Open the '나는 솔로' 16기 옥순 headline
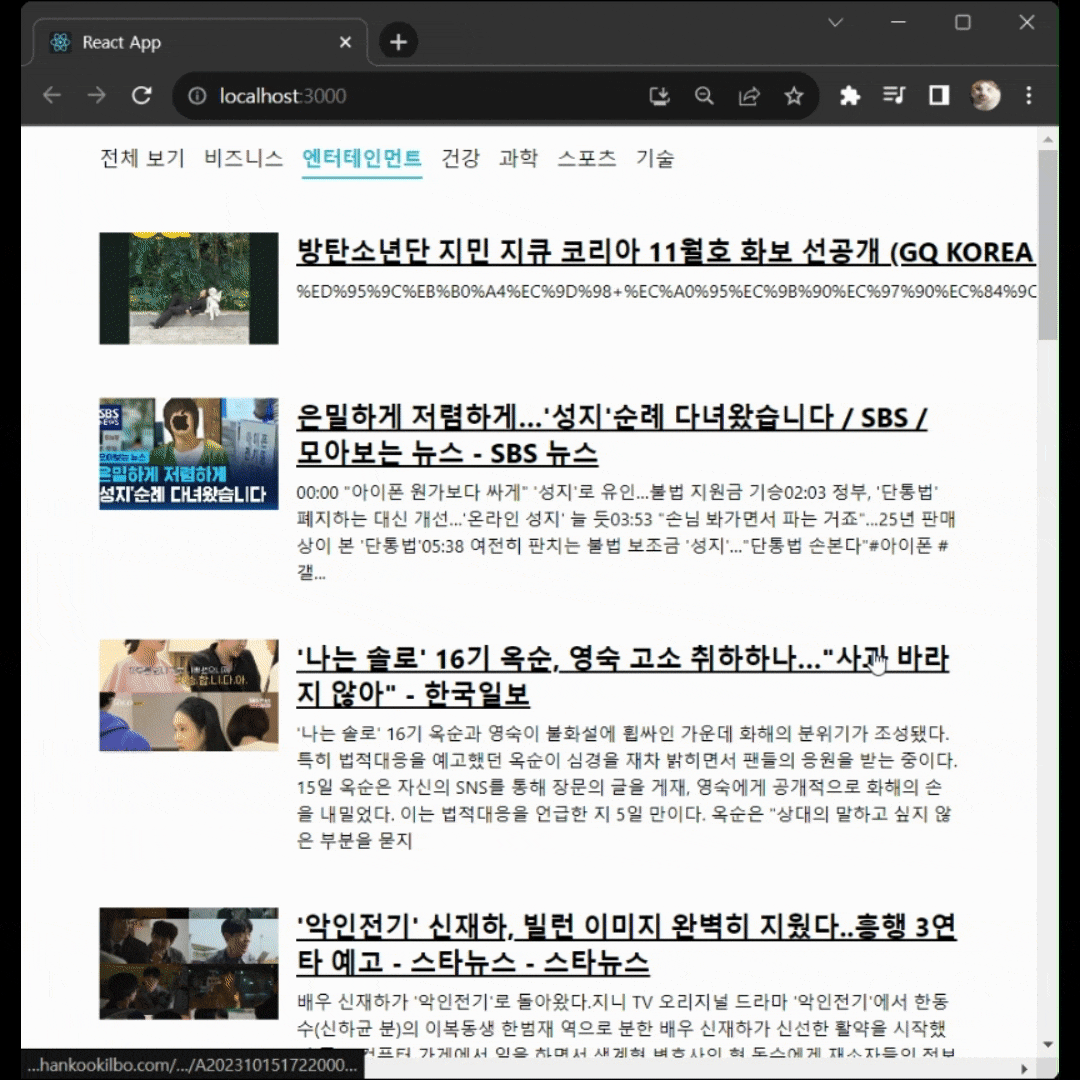Viewport: 1080px width, 1080px height. 623,675
